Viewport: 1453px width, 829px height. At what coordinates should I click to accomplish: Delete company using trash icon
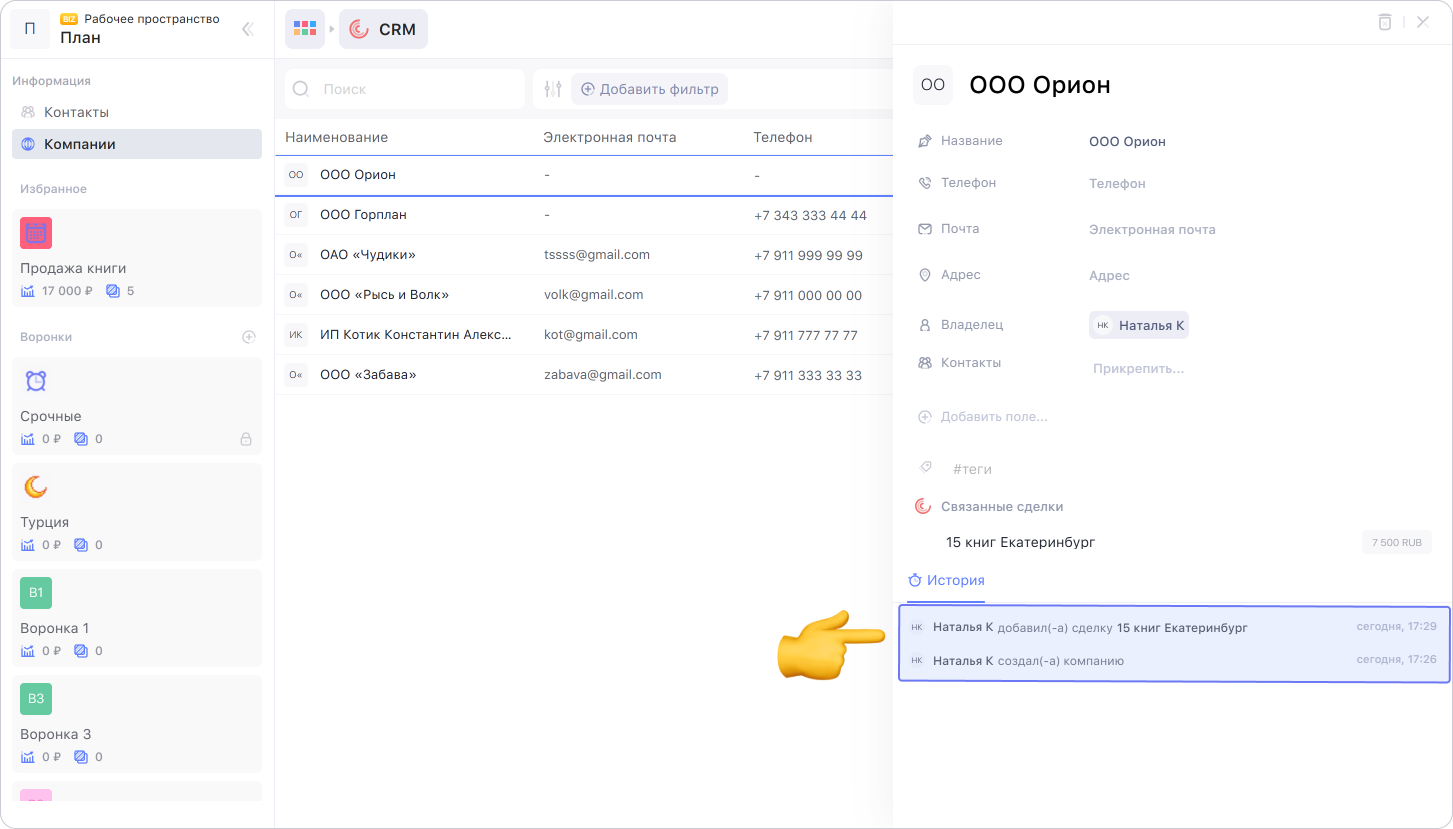(x=1384, y=22)
